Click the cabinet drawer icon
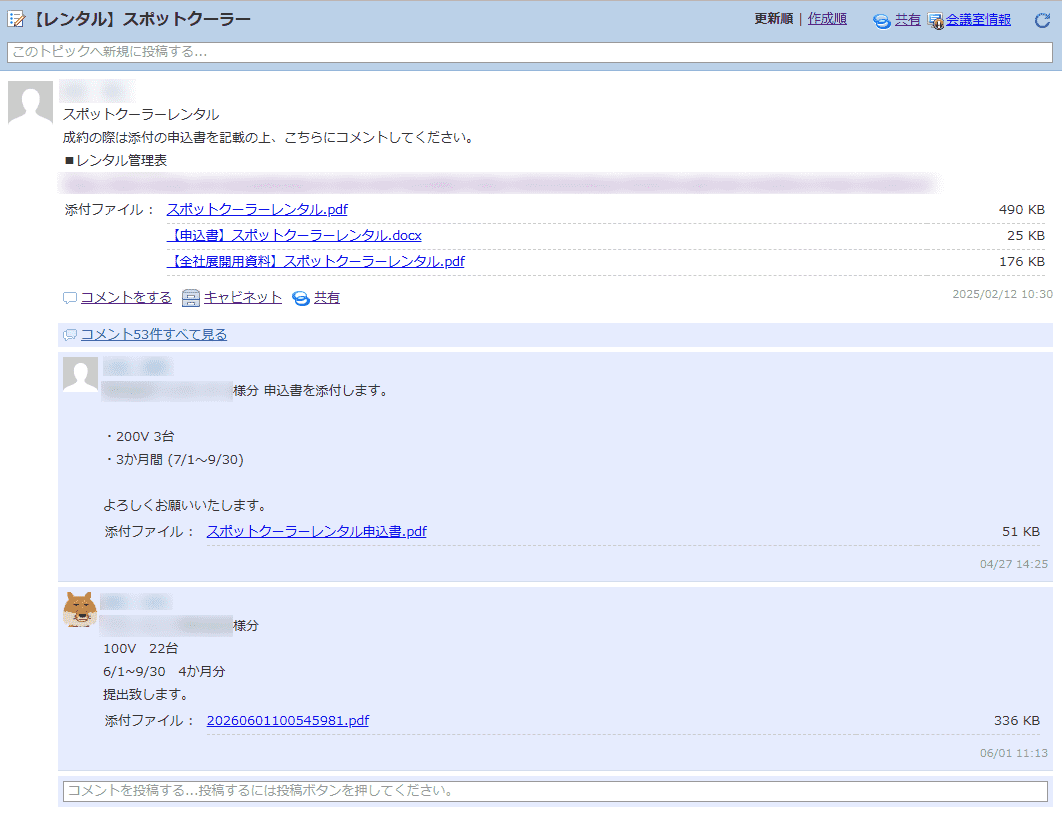Image resolution: width=1062 pixels, height=814 pixels. pos(191,298)
